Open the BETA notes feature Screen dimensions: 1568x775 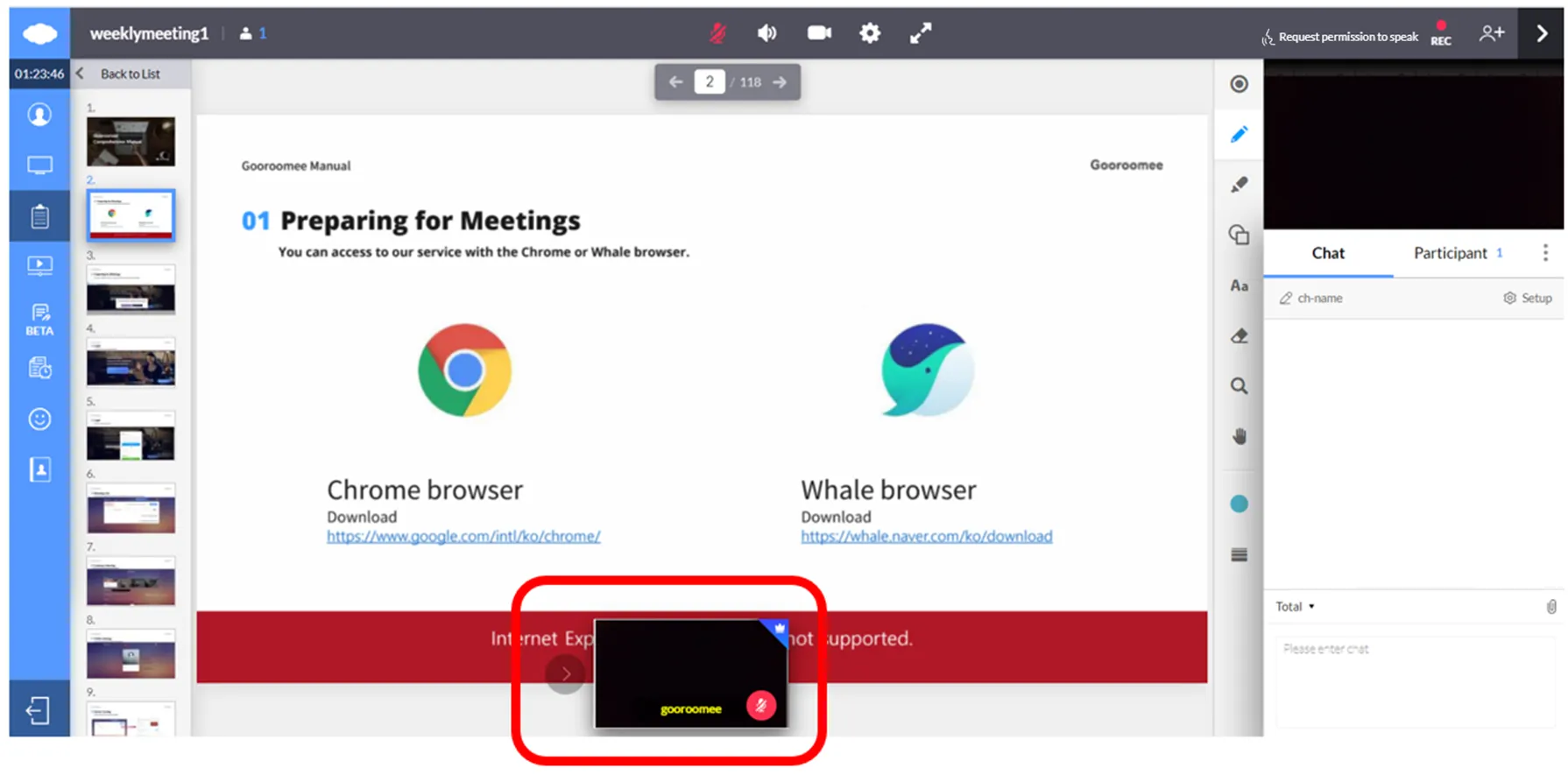click(x=39, y=320)
